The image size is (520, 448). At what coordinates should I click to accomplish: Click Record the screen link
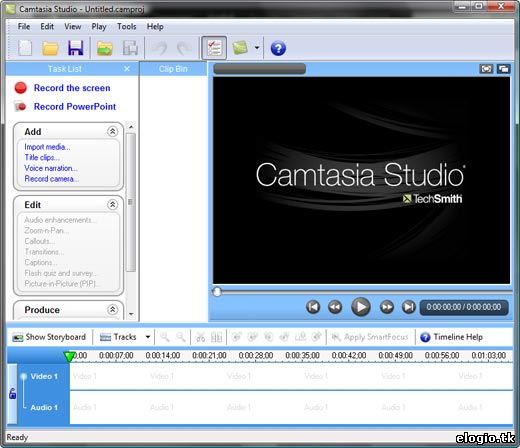coord(72,88)
